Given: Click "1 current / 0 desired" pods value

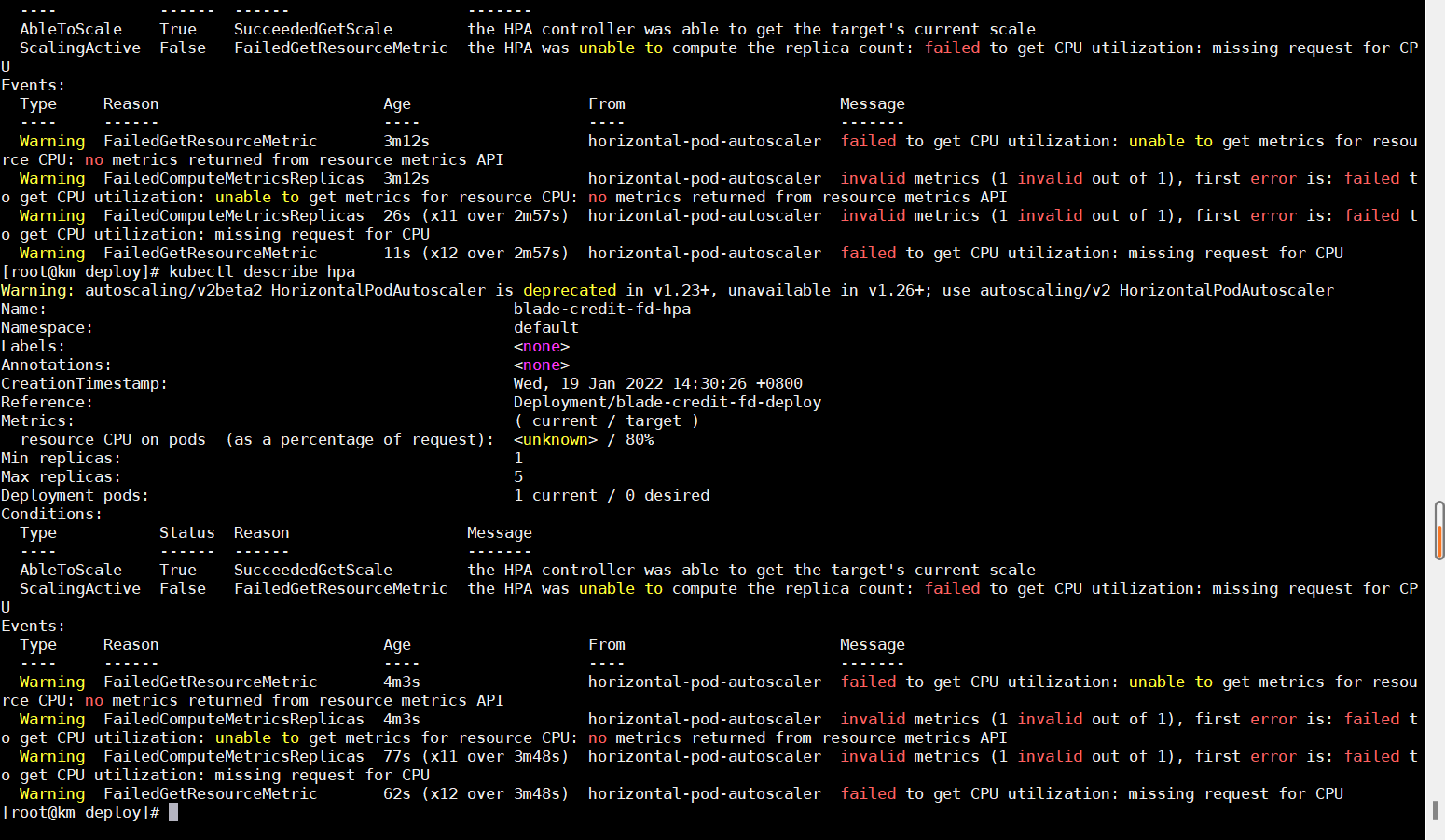Looking at the screenshot, I should [x=612, y=495].
